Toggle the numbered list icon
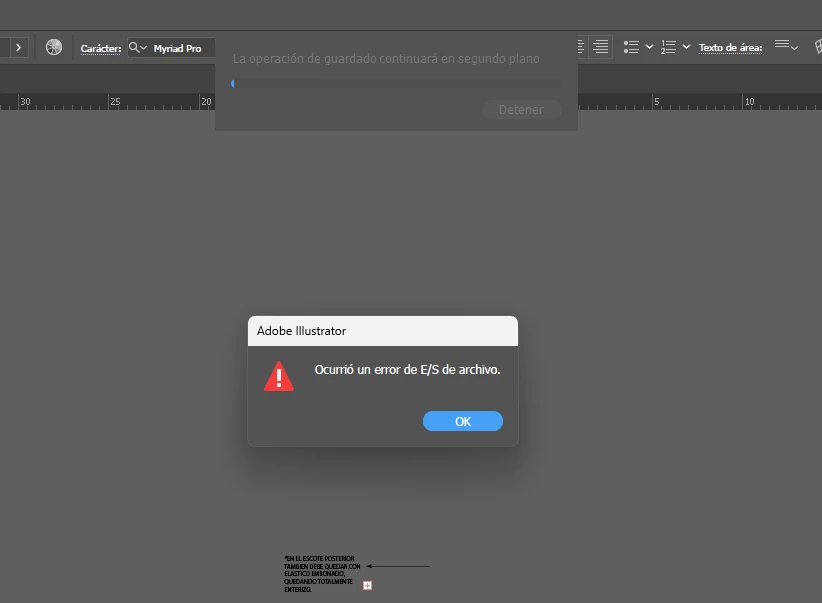822x603 pixels. pyautogui.click(x=668, y=47)
